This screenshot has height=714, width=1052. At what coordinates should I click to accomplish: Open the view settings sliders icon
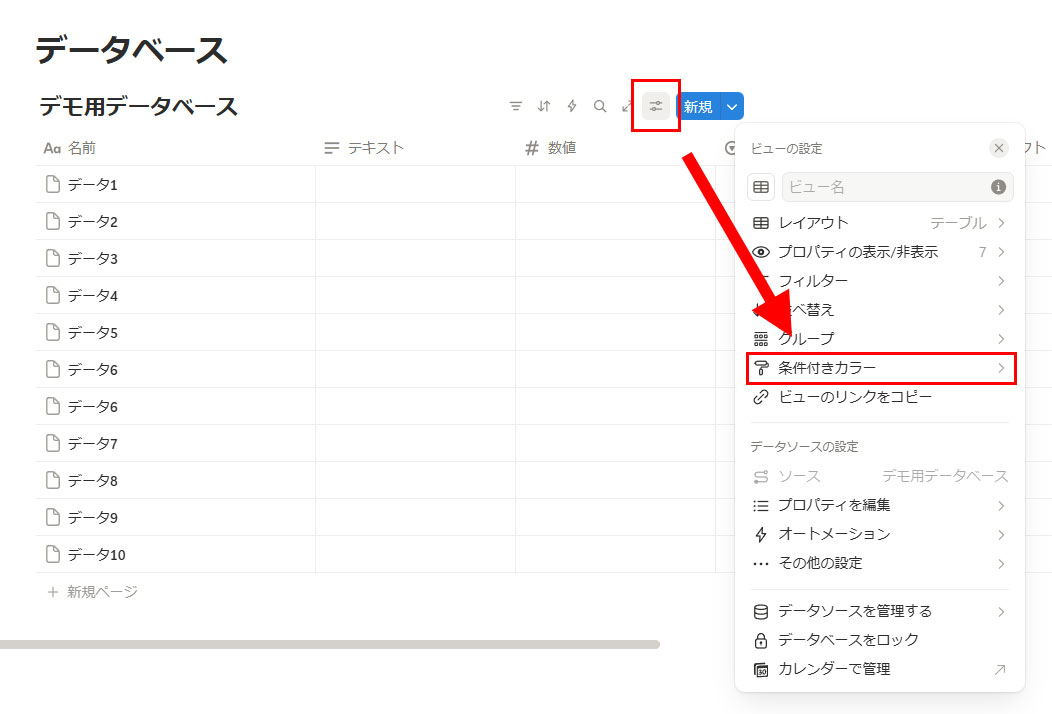tap(656, 106)
